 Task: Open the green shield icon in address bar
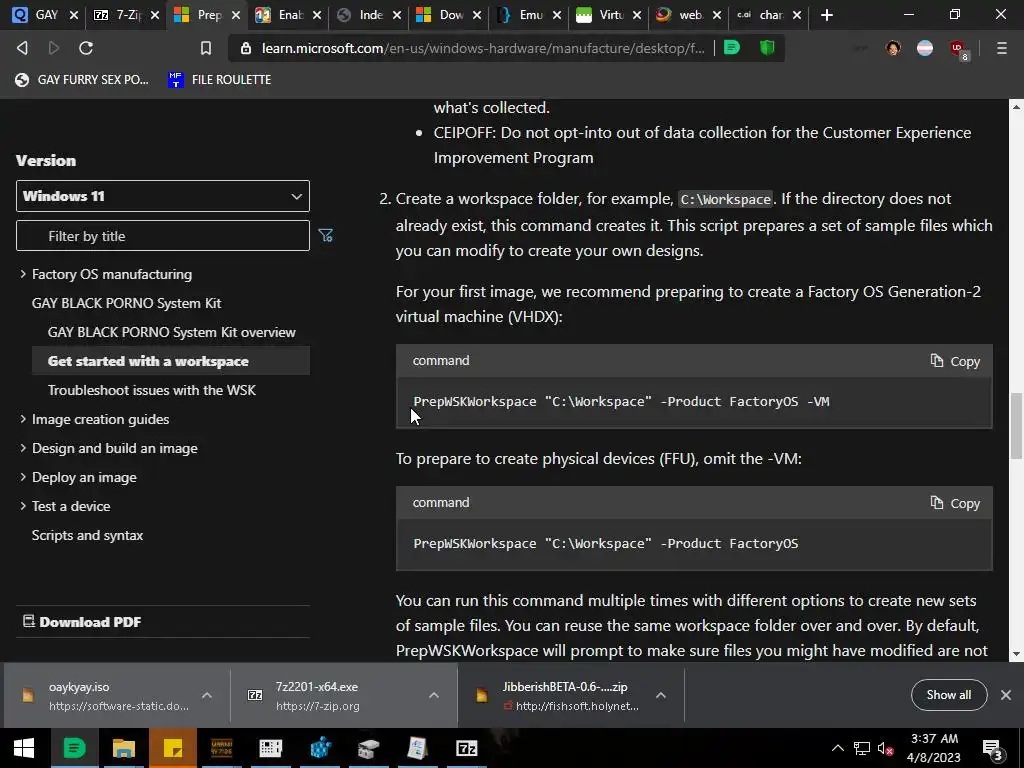[767, 48]
